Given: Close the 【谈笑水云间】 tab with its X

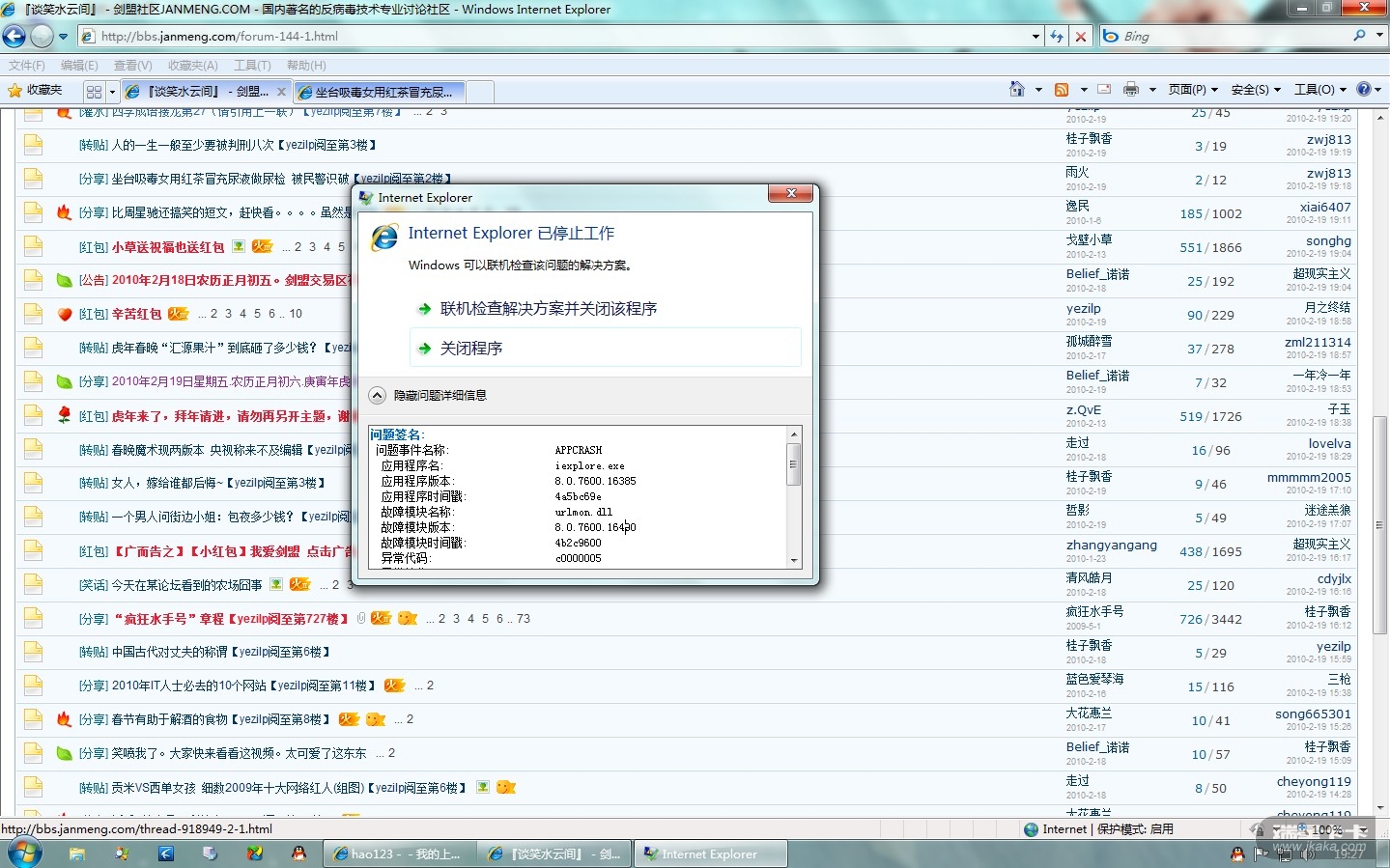Looking at the screenshot, I should (281, 92).
